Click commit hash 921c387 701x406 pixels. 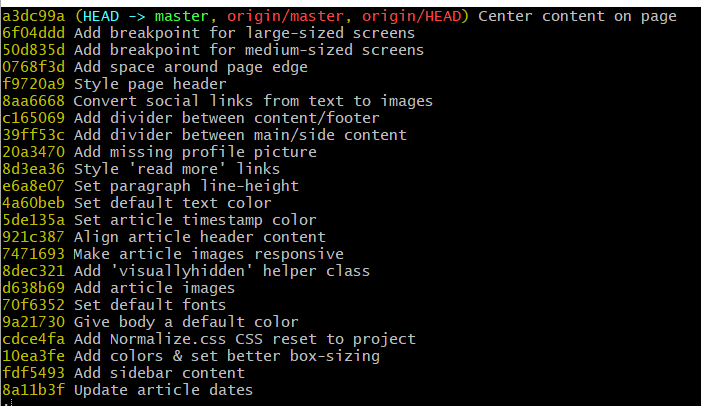[x=34, y=237]
